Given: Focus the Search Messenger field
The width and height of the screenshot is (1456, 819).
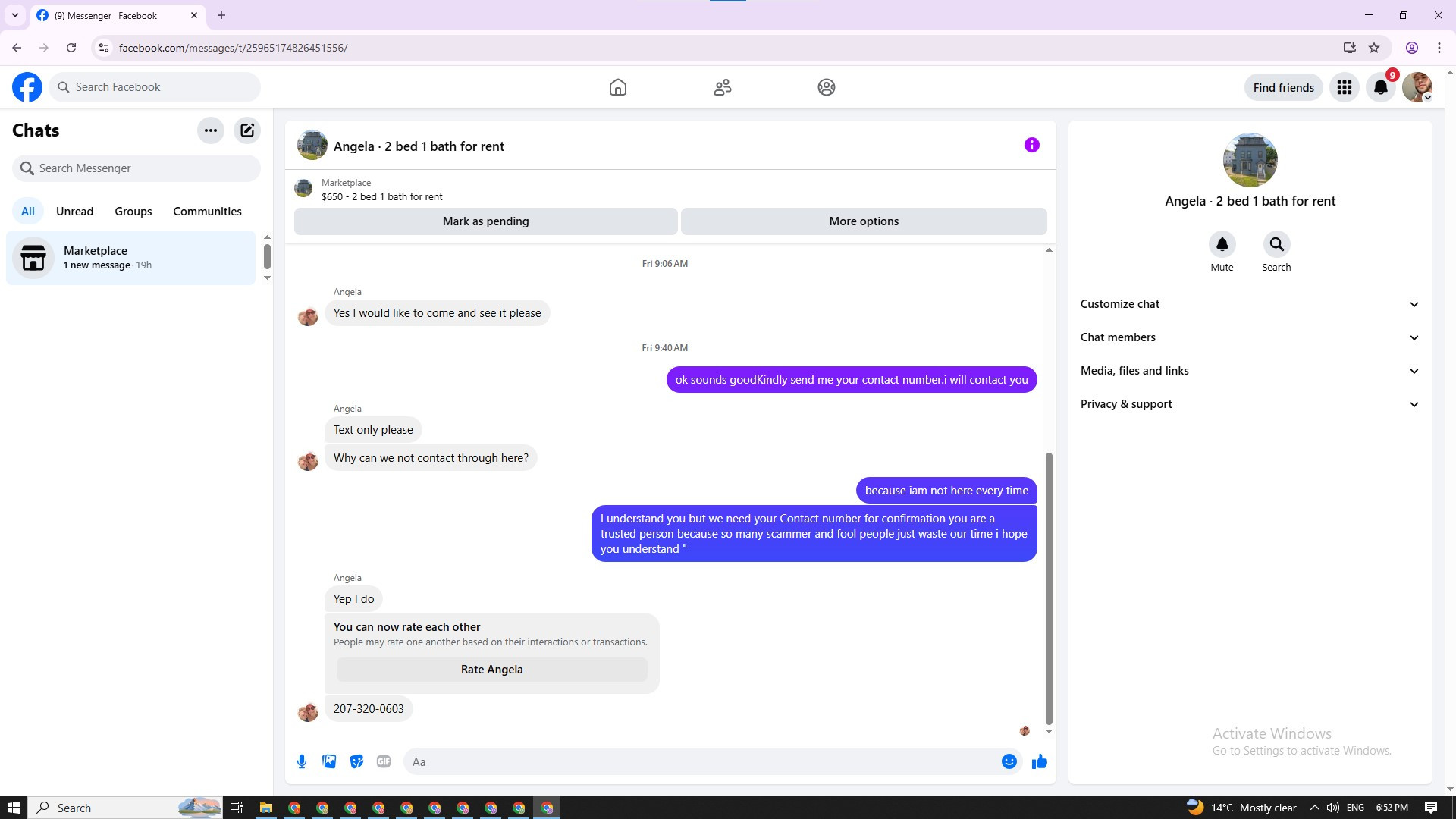Looking at the screenshot, I should [x=136, y=168].
